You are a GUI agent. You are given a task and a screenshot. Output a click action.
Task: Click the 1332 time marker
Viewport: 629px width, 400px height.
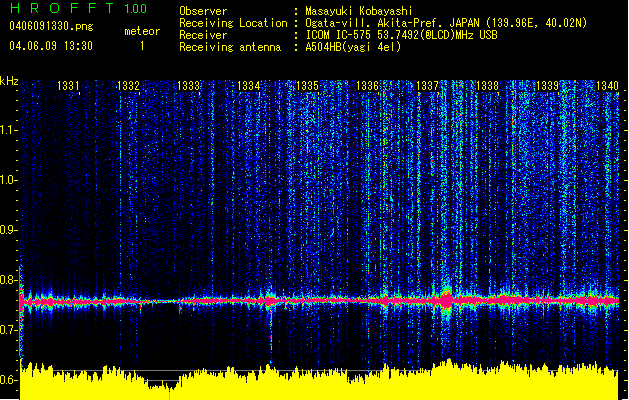pos(128,85)
